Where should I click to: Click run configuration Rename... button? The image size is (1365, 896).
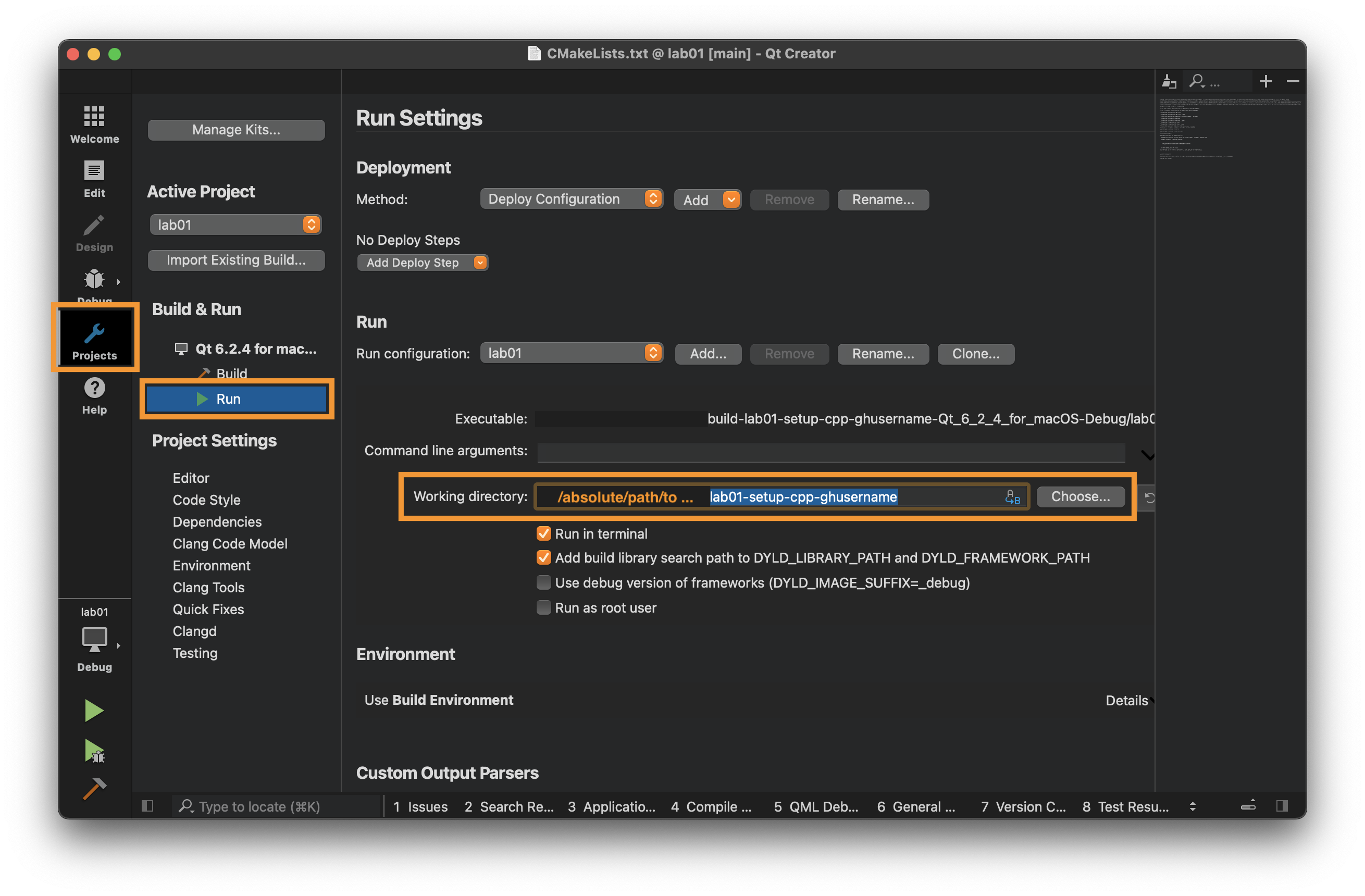(883, 353)
